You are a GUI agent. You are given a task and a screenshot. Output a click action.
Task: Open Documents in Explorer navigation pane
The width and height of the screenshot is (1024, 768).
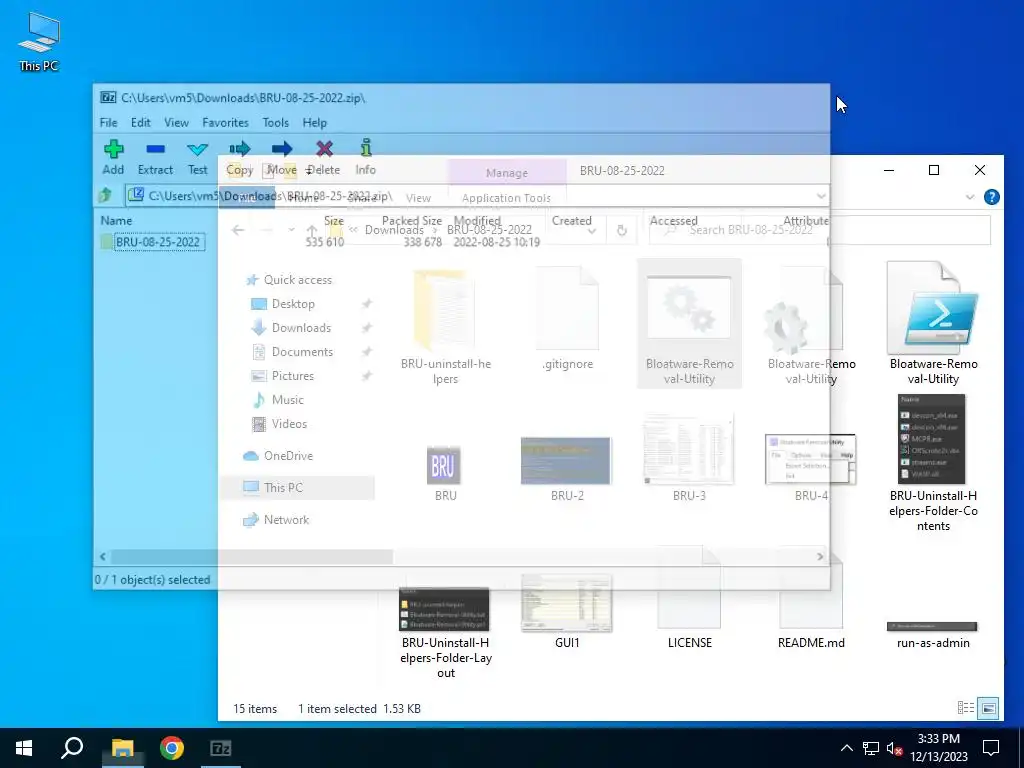coord(302,352)
